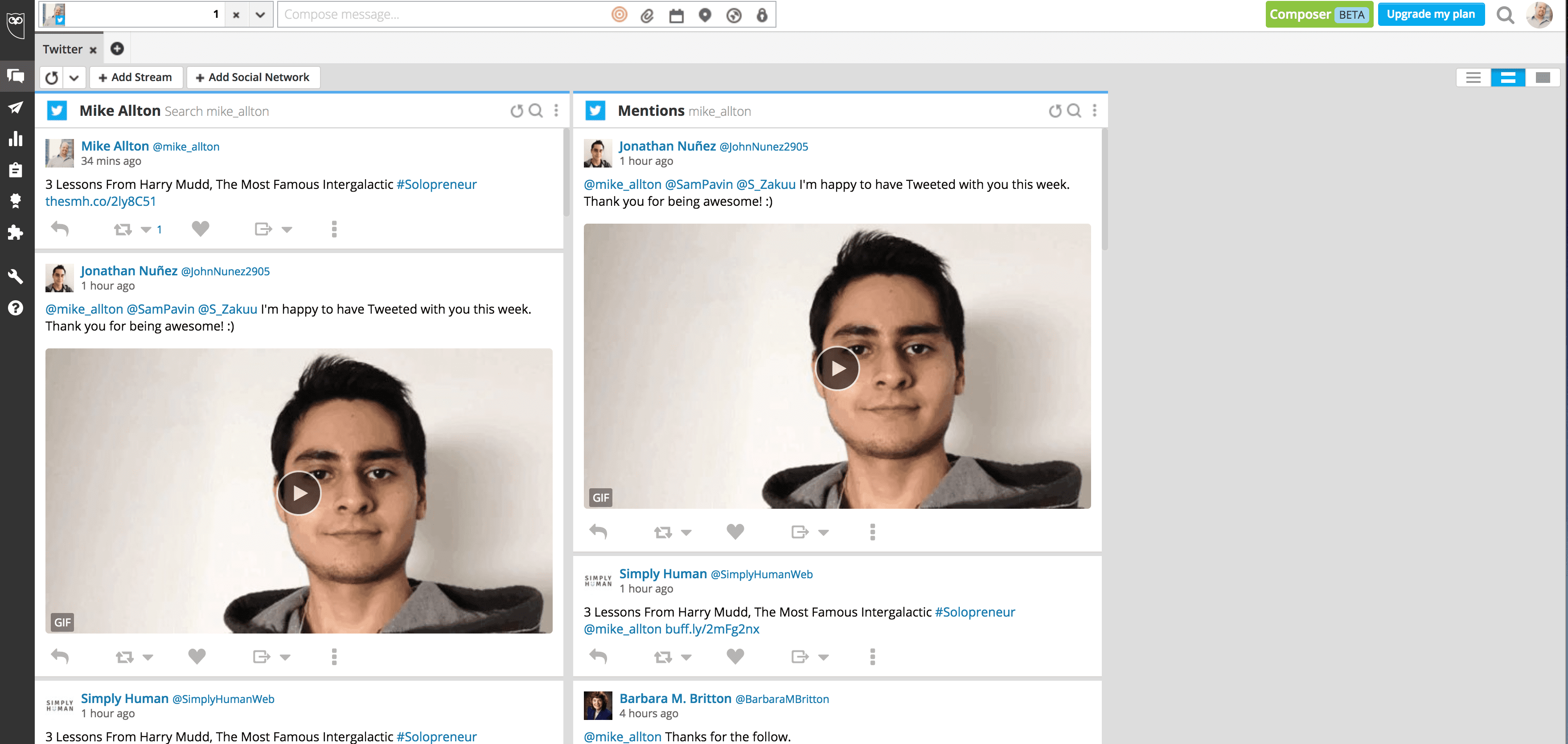Switch to compact stream view toggle
This screenshot has width=1568, height=744.
[1473, 77]
